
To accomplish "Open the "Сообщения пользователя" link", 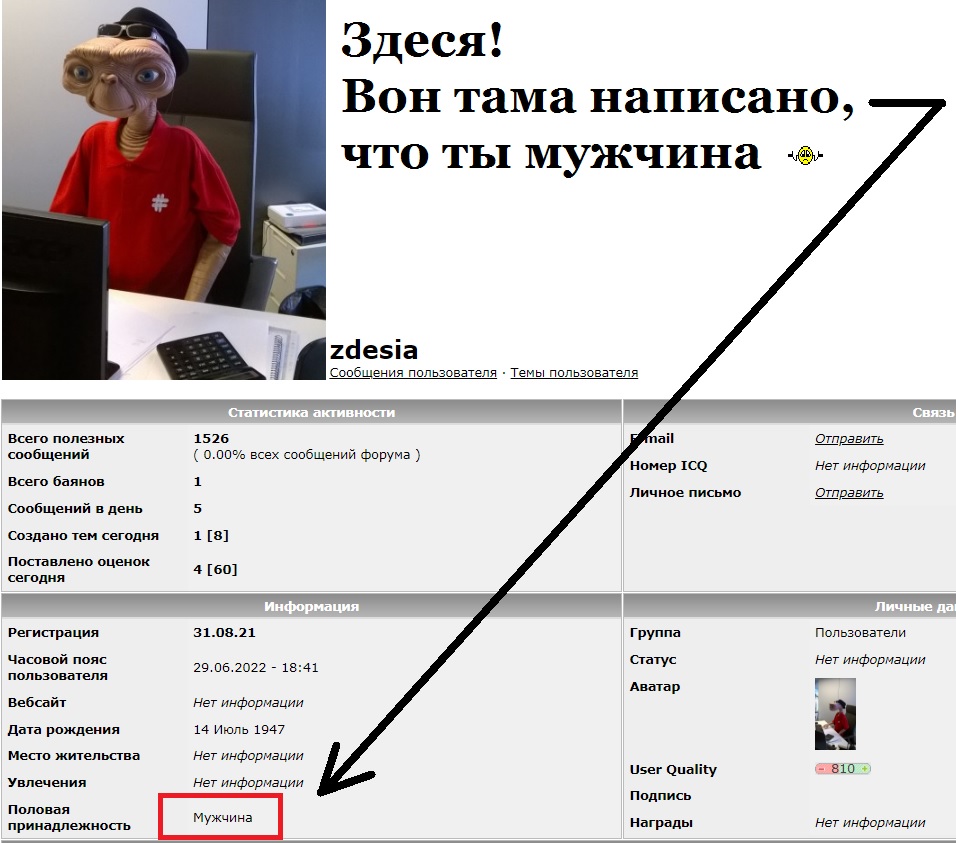I will [x=413, y=372].
